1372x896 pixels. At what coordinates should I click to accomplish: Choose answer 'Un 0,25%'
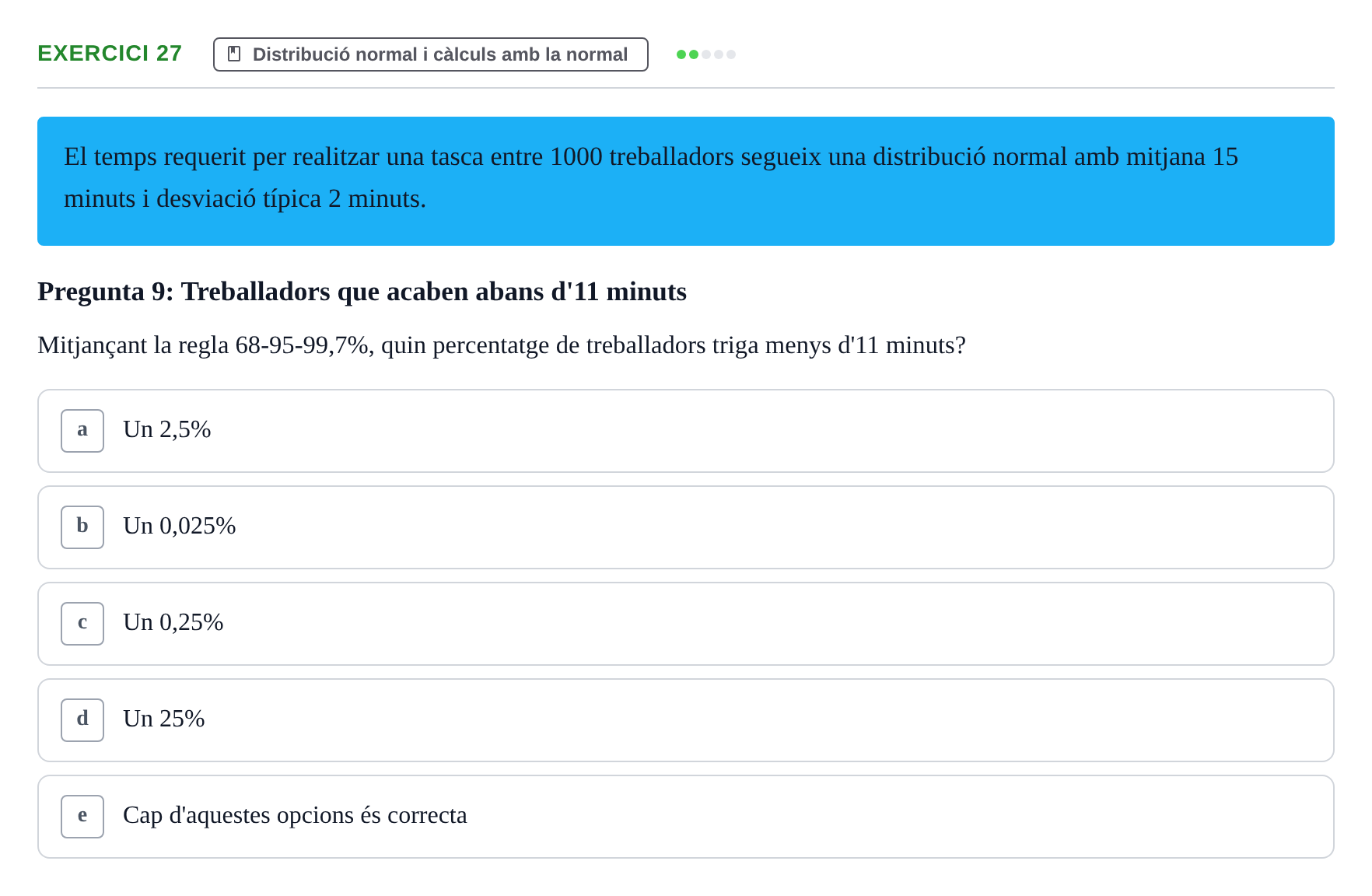point(686,624)
